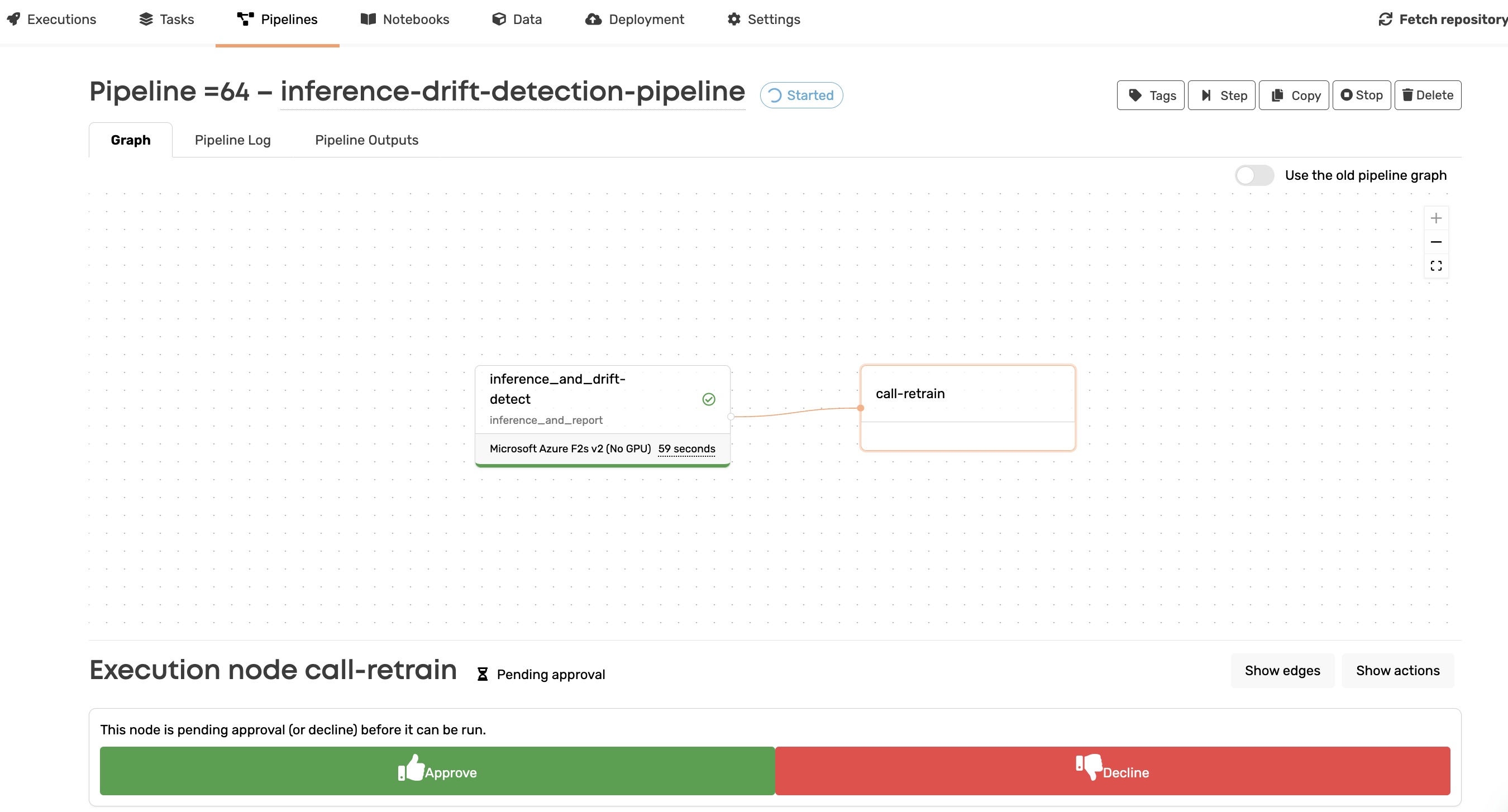Decline the call-retrain node

[1112, 771]
